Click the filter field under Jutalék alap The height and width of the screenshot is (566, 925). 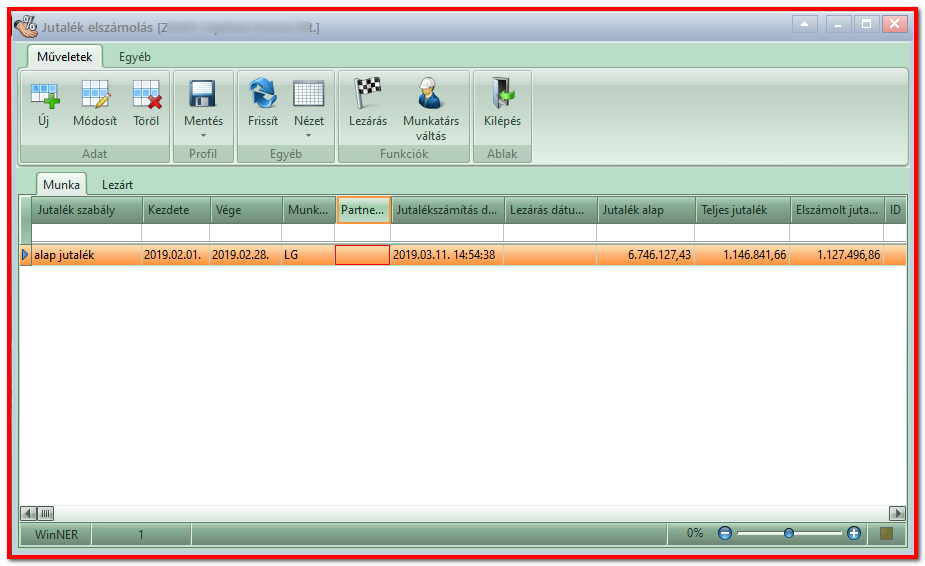click(x=645, y=232)
